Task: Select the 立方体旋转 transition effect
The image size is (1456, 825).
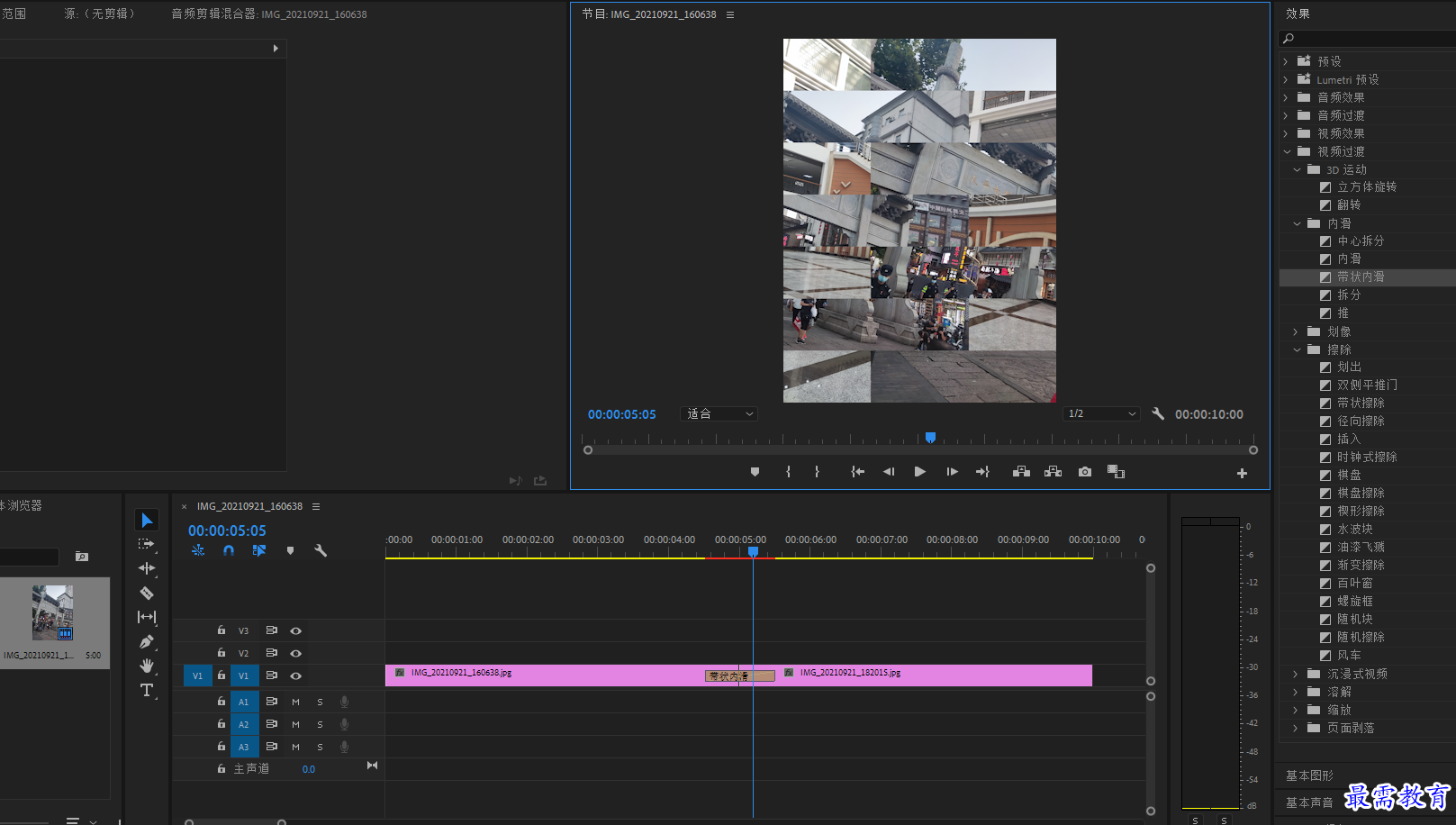Action: tap(1367, 187)
